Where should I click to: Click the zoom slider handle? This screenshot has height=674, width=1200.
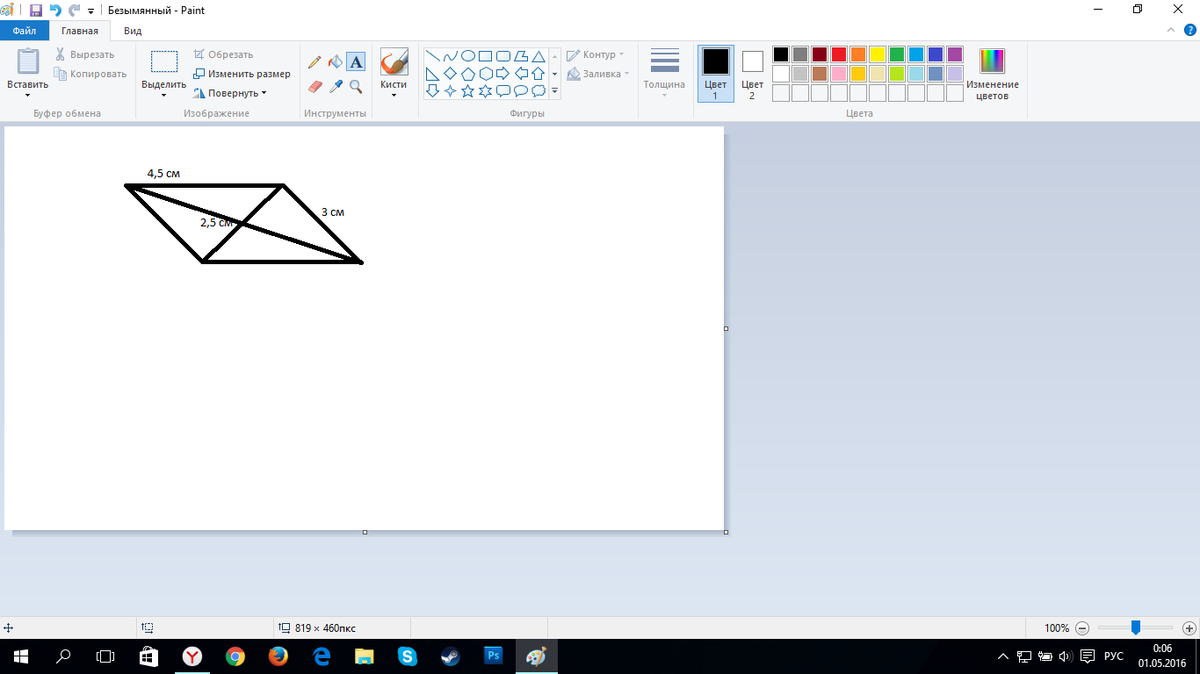tap(1135, 628)
